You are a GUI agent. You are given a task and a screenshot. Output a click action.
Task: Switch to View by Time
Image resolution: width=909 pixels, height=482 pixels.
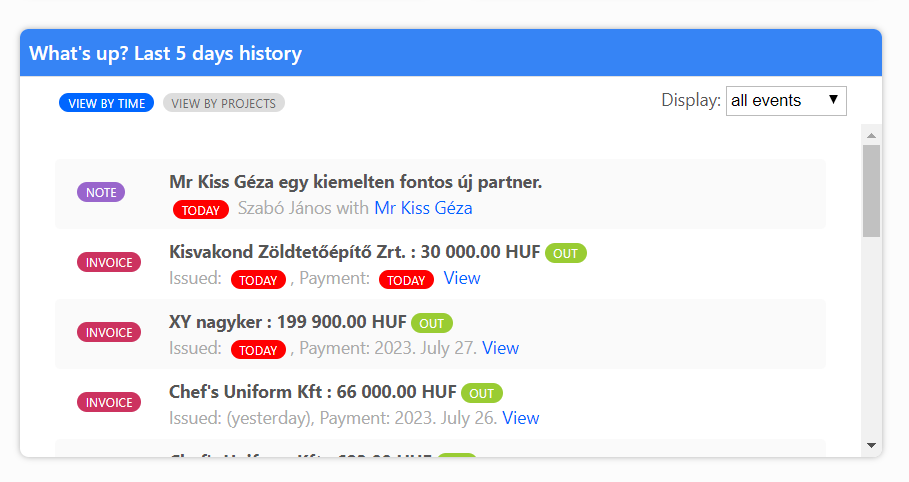point(106,103)
